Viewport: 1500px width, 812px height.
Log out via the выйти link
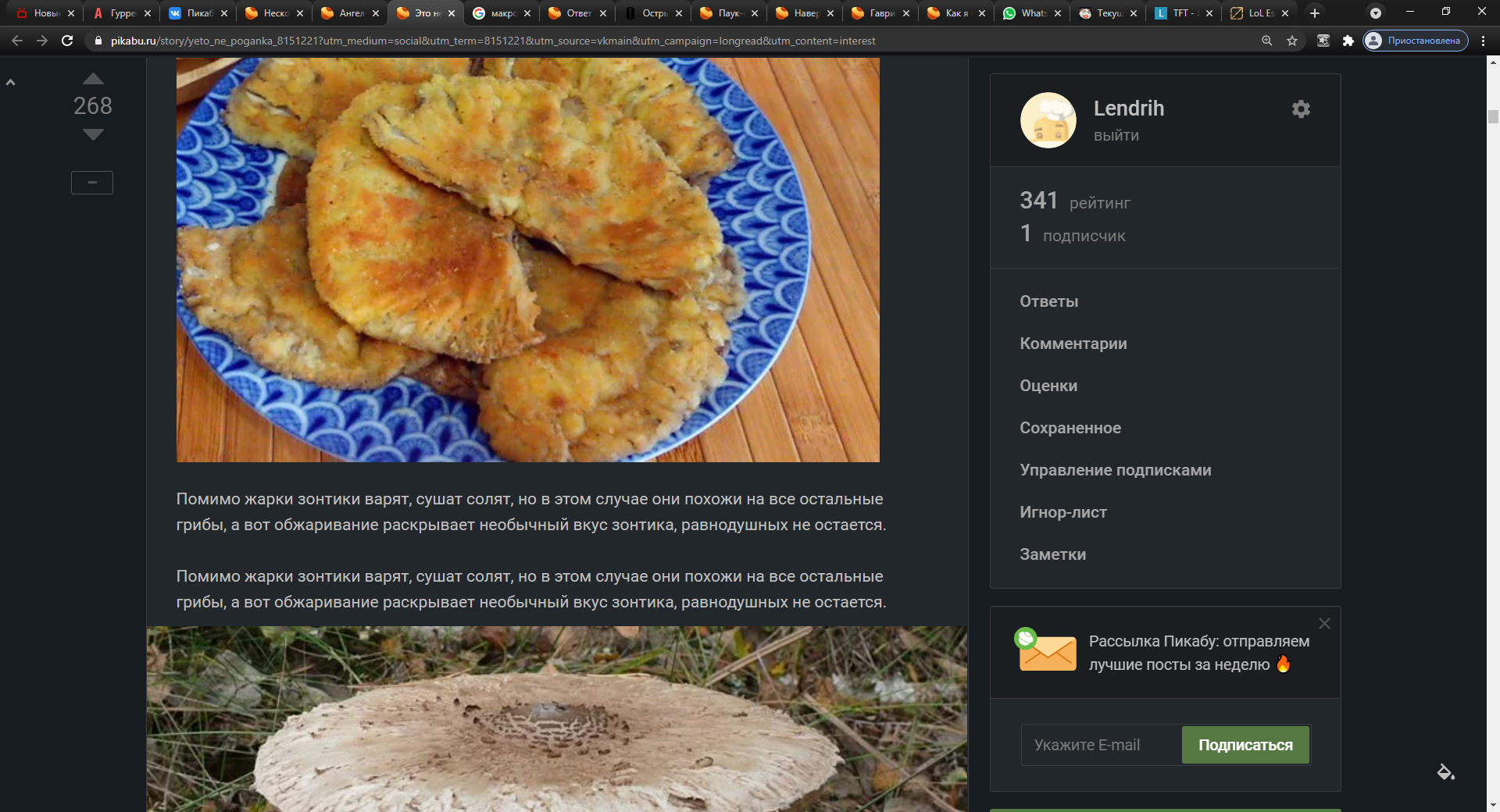tap(1116, 136)
